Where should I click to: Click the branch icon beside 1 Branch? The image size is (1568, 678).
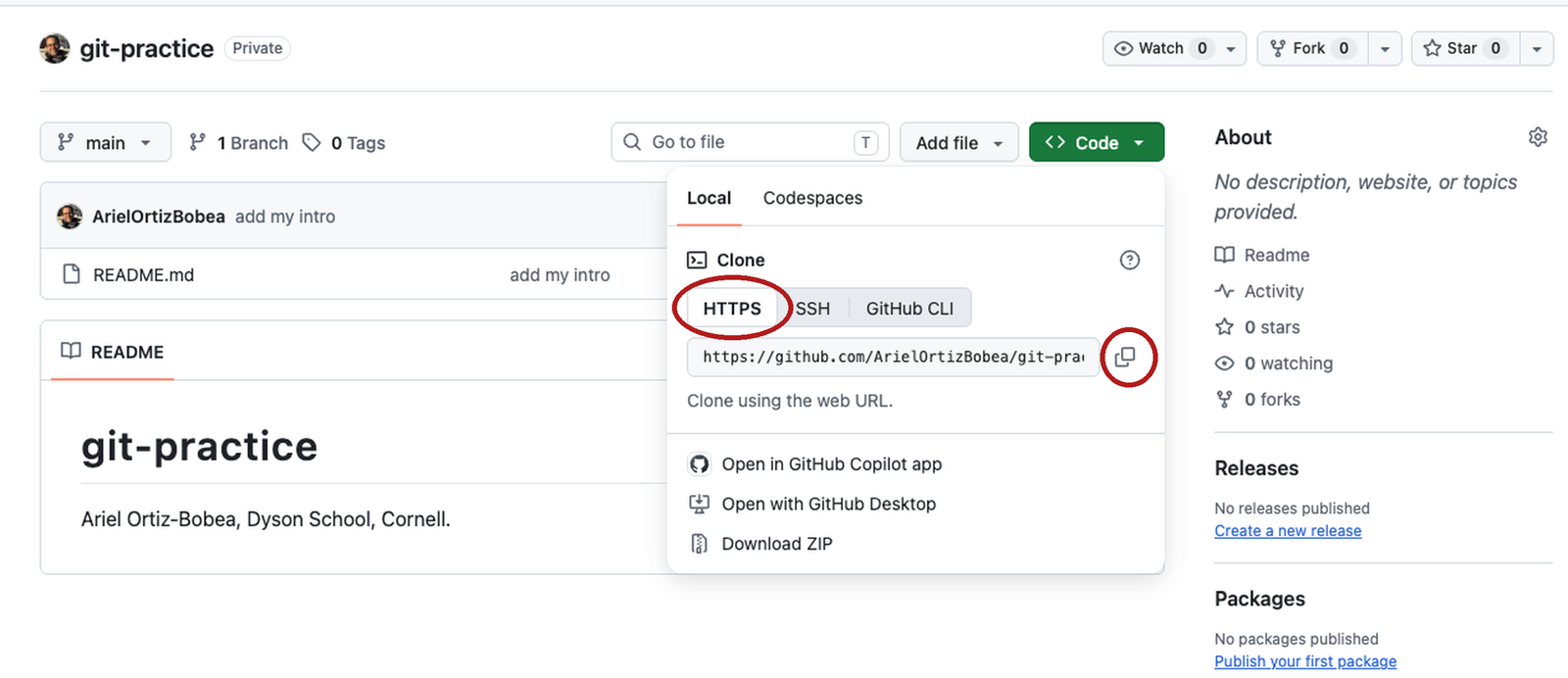[x=197, y=142]
